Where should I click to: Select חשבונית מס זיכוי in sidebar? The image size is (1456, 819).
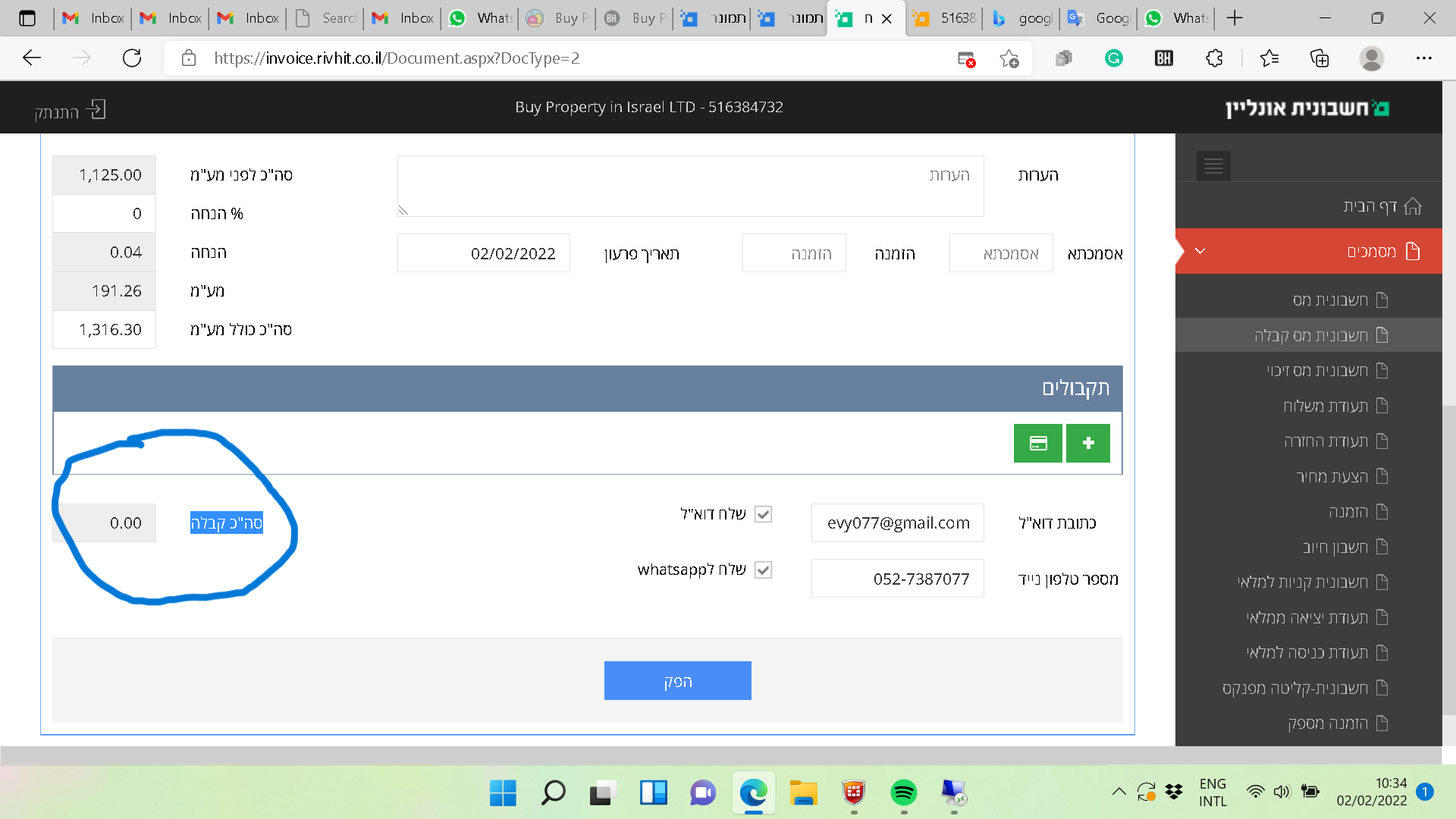pos(1326,370)
